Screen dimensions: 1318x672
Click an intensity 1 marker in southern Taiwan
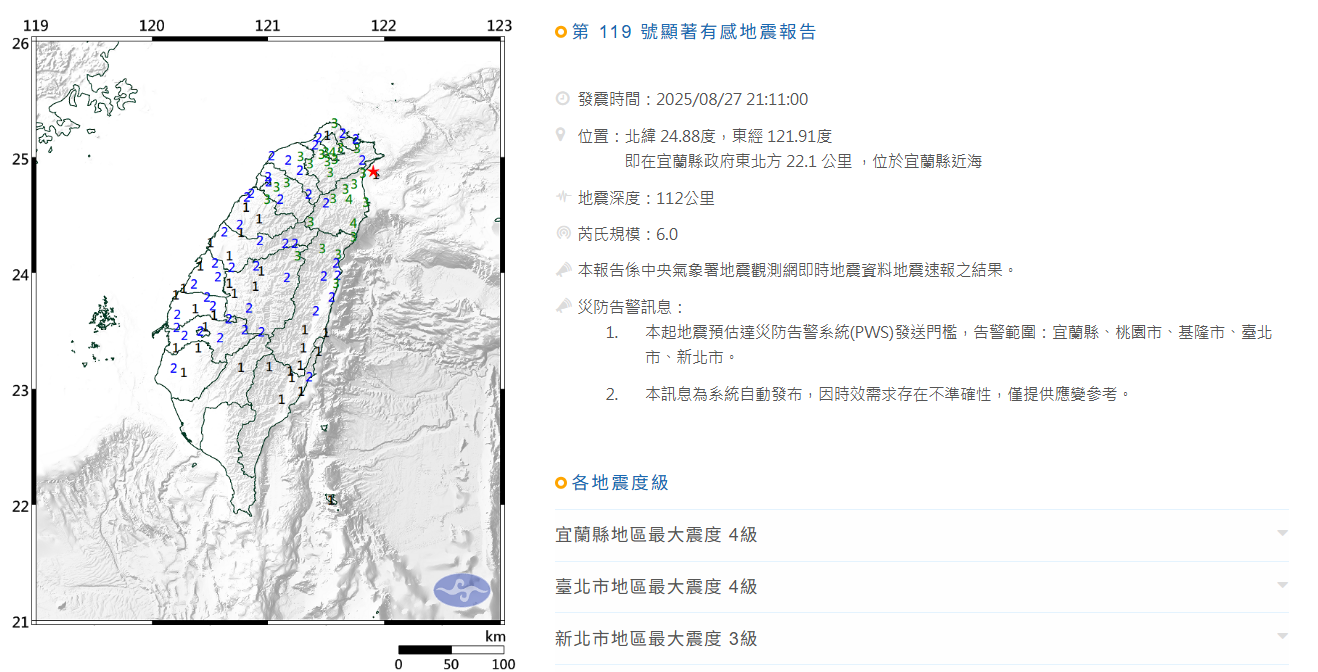(x=282, y=399)
